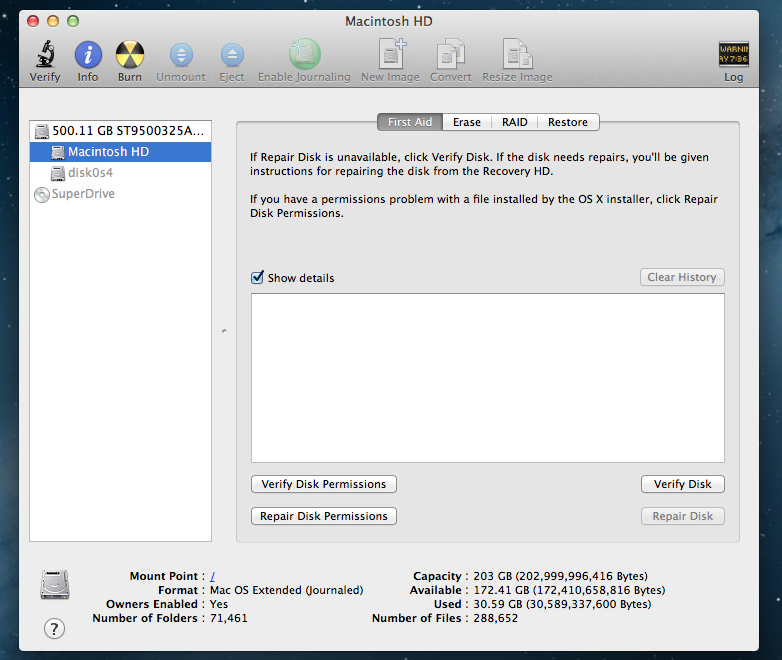Click the Convert toolbar icon
Image resolution: width=782 pixels, height=660 pixels.
[x=451, y=54]
